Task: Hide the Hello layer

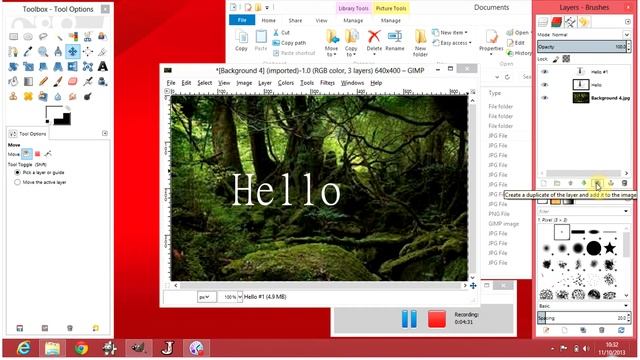Action: point(544,85)
